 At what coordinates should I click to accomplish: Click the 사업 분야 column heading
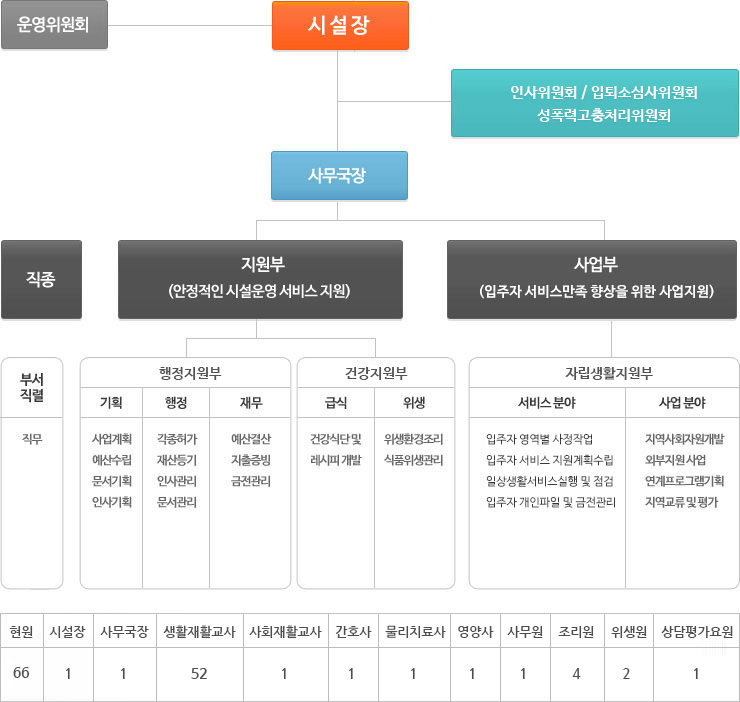pyautogui.click(x=682, y=403)
